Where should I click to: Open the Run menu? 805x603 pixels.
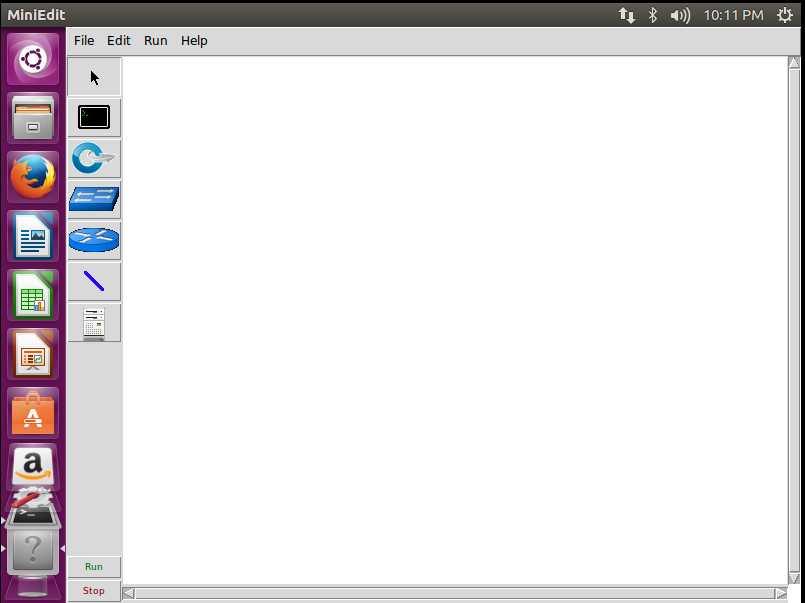pyautogui.click(x=156, y=41)
